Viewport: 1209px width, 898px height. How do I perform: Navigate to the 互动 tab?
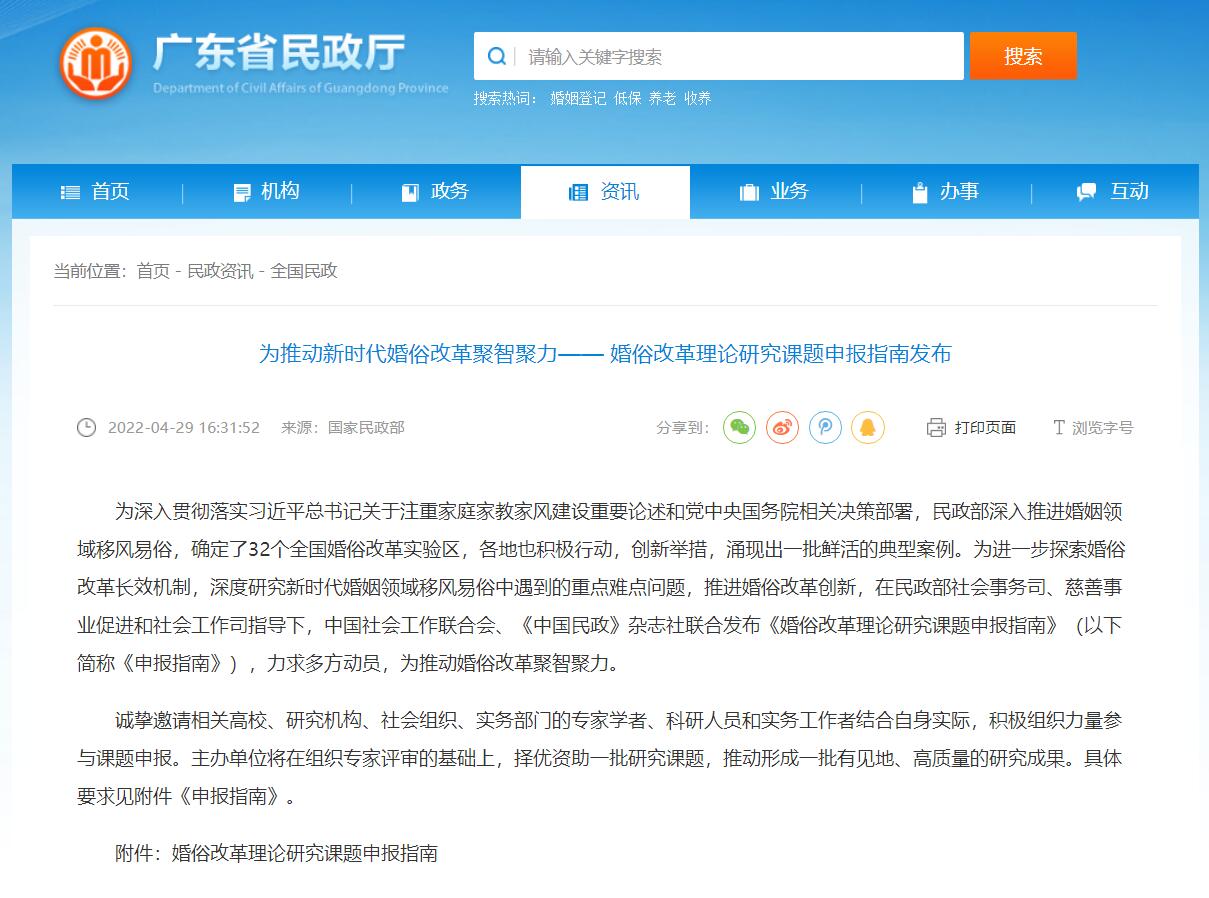click(x=1114, y=192)
